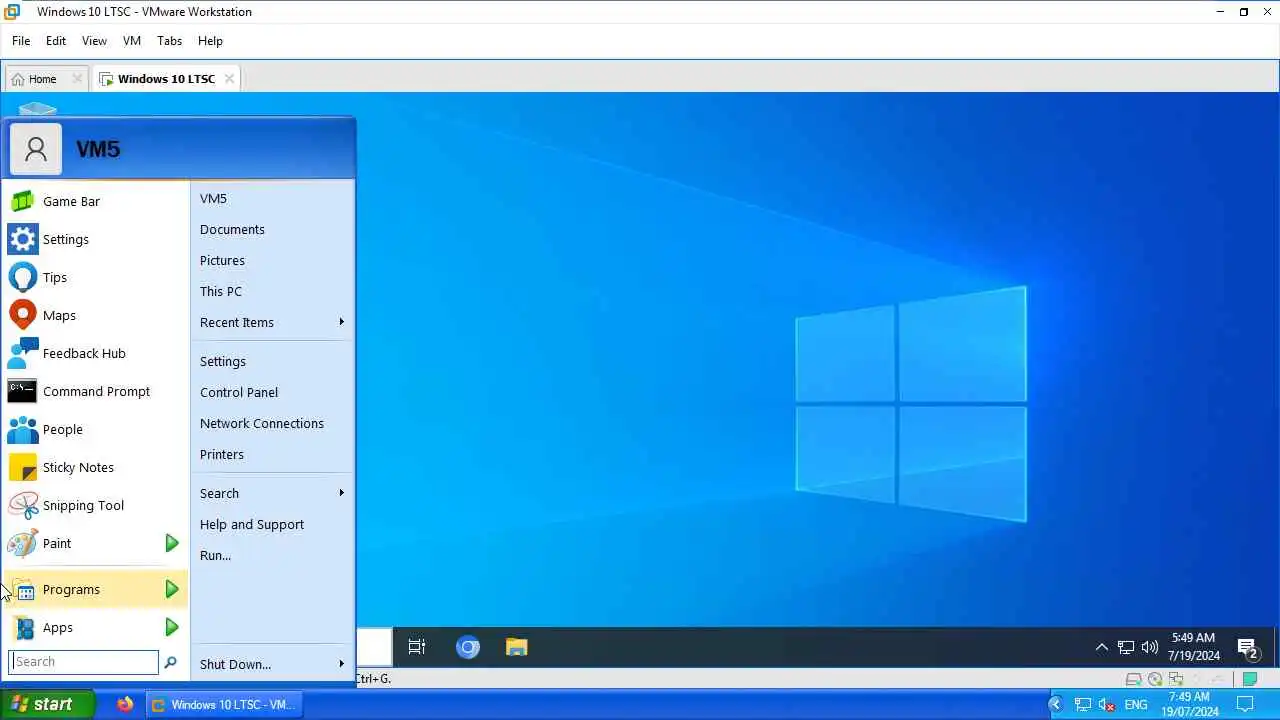This screenshot has height=720, width=1280.
Task: Open the Maps app
Action: click(96, 315)
